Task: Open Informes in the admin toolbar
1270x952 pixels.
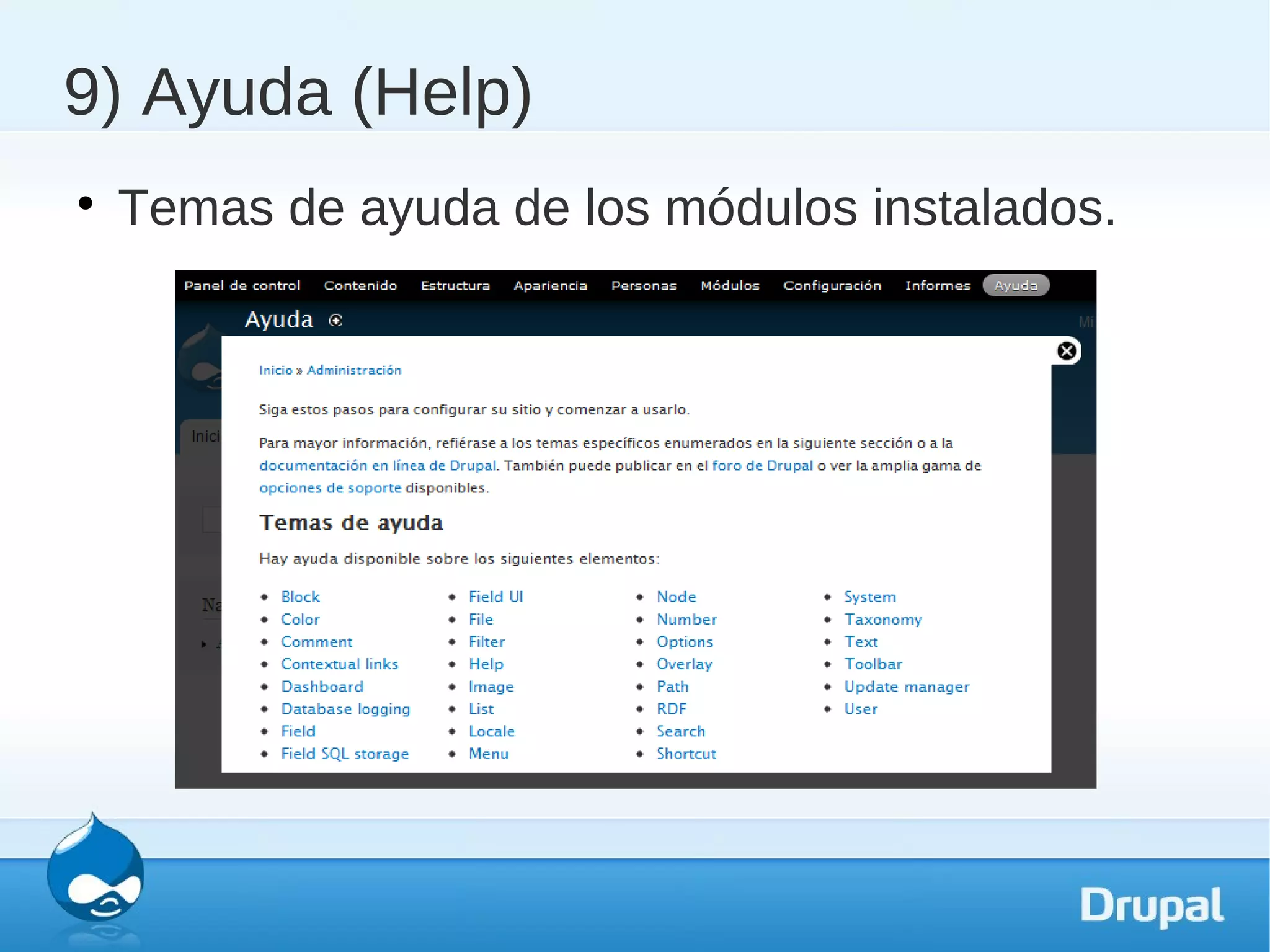Action: click(938, 285)
